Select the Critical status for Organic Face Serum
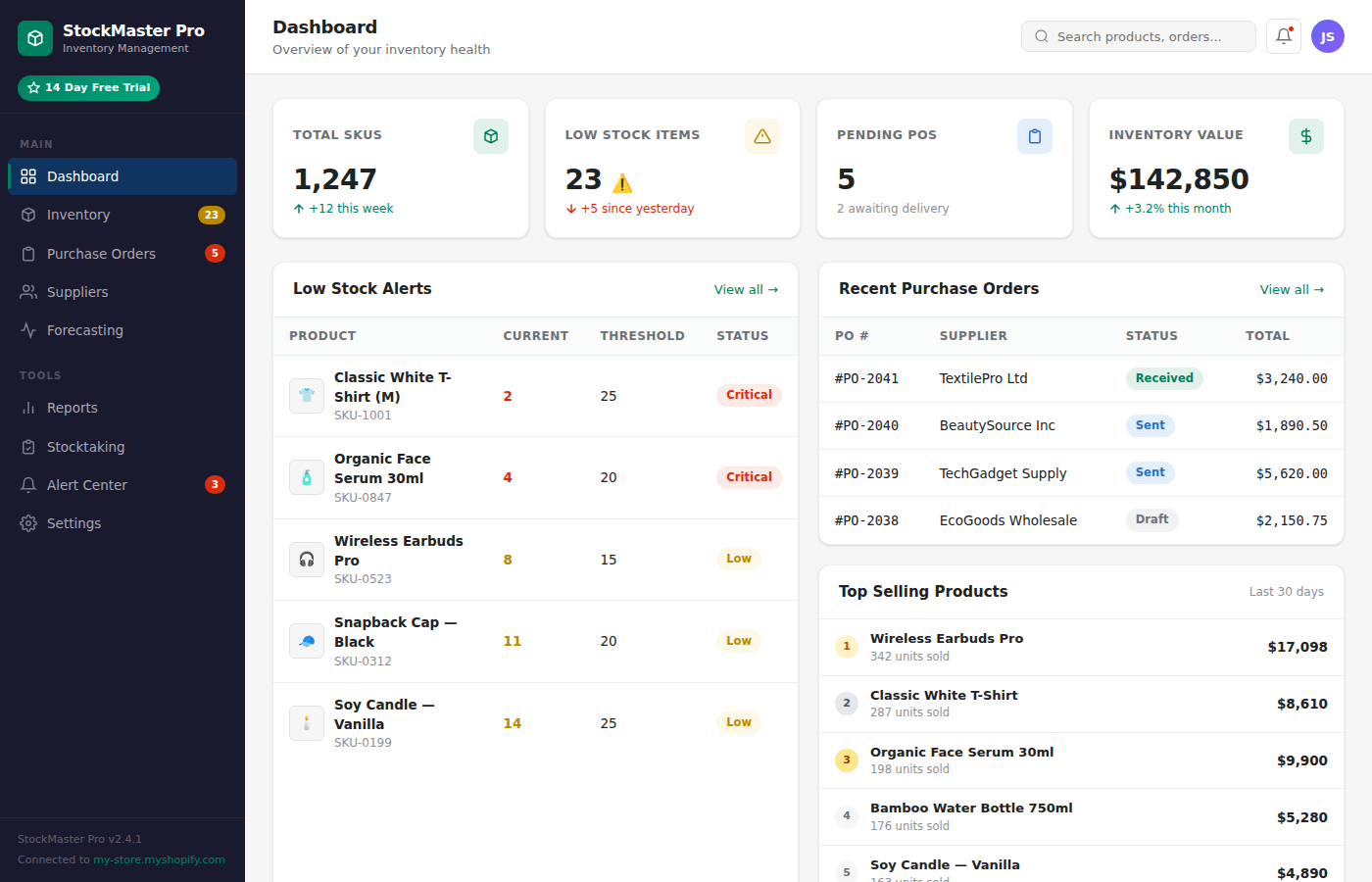Viewport: 1372px width, 882px height. pyautogui.click(x=749, y=477)
